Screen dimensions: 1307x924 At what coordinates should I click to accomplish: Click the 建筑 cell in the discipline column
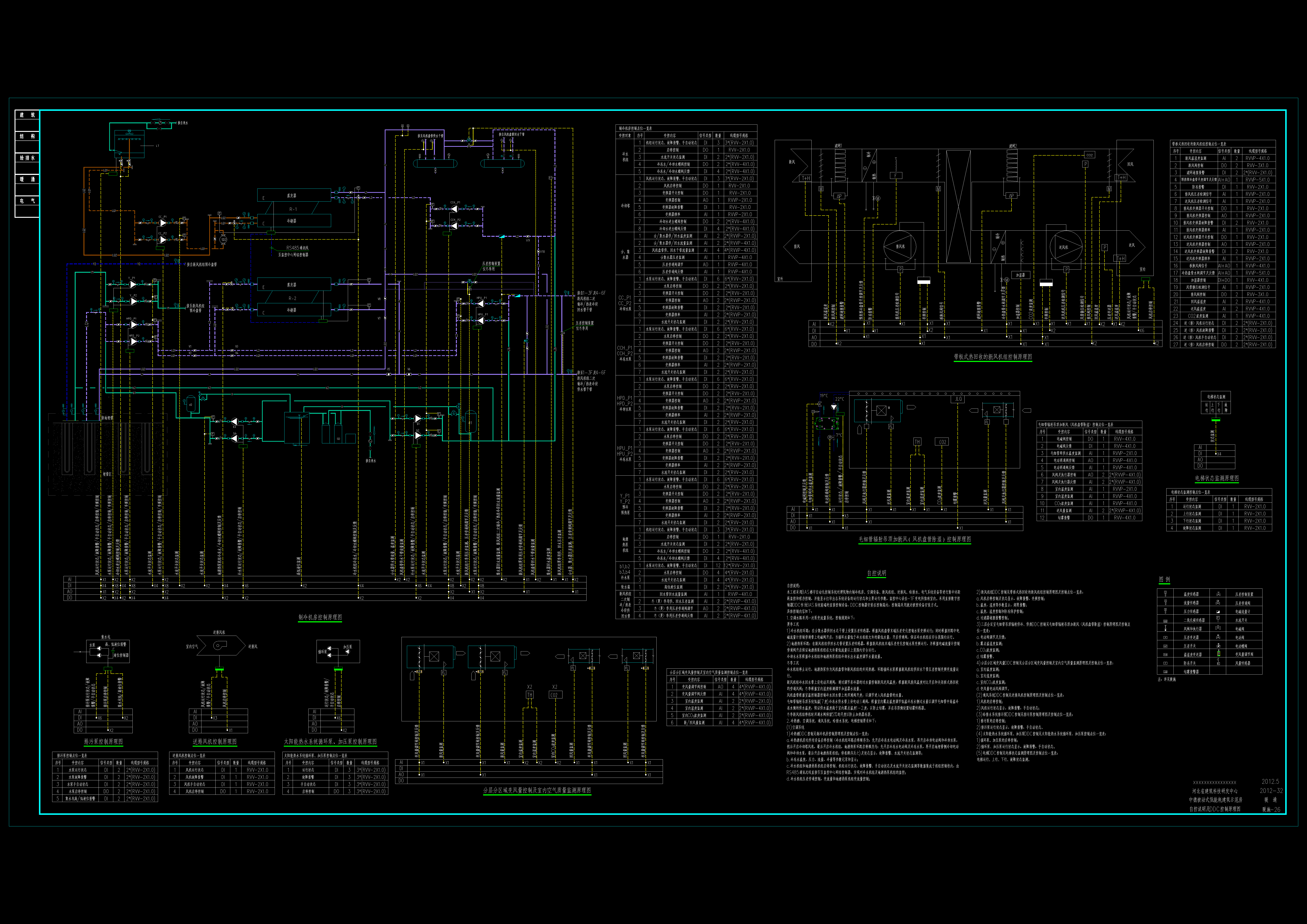(x=27, y=115)
